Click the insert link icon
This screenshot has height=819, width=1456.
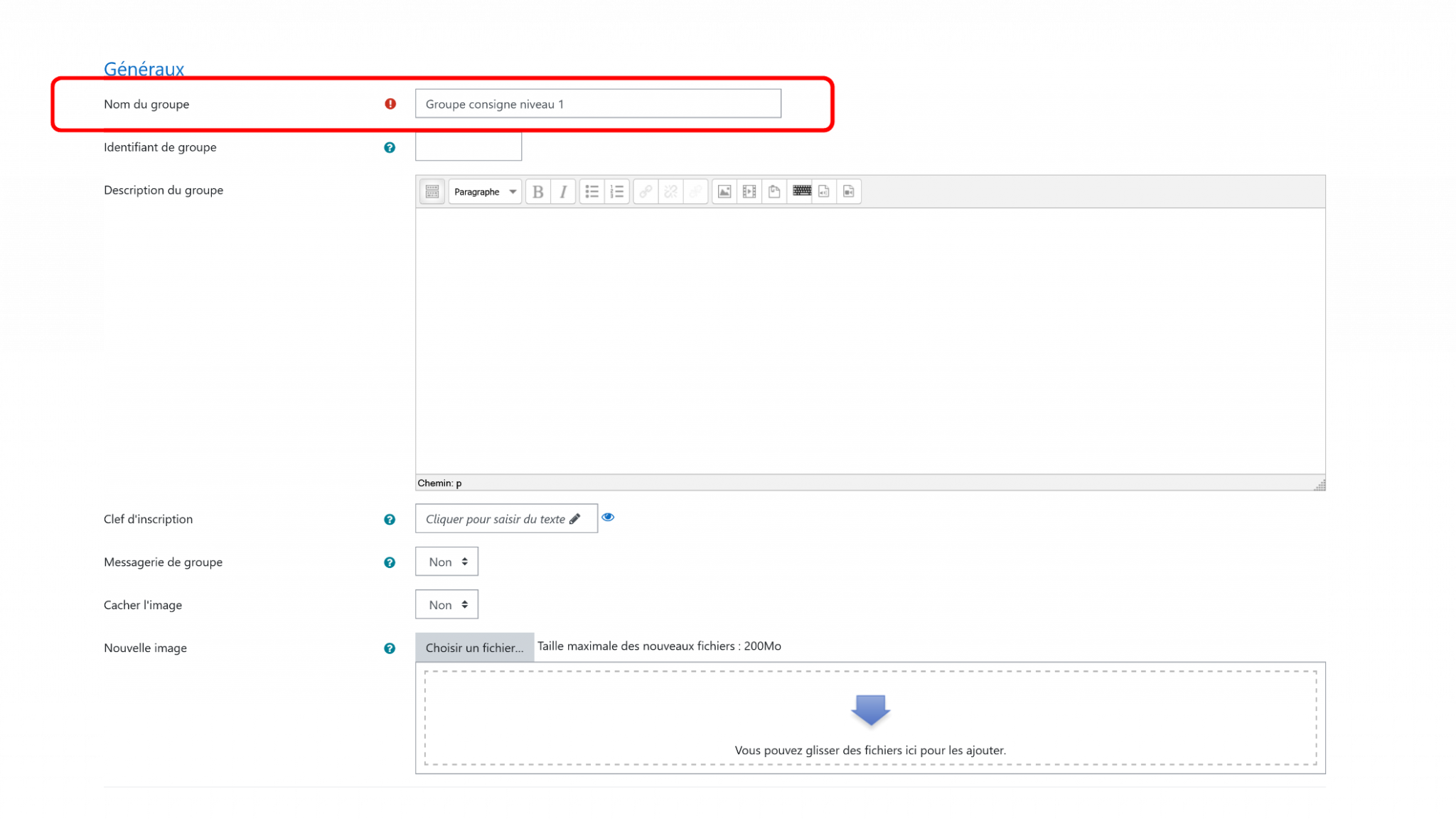pyautogui.click(x=646, y=191)
